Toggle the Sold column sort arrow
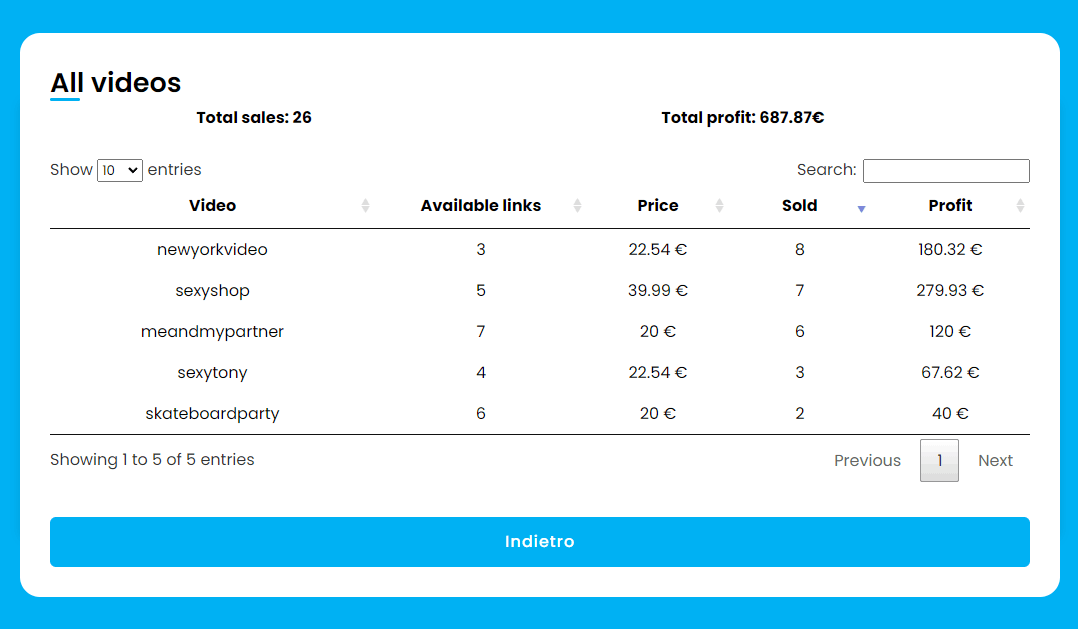1078x629 pixels. pos(861,208)
